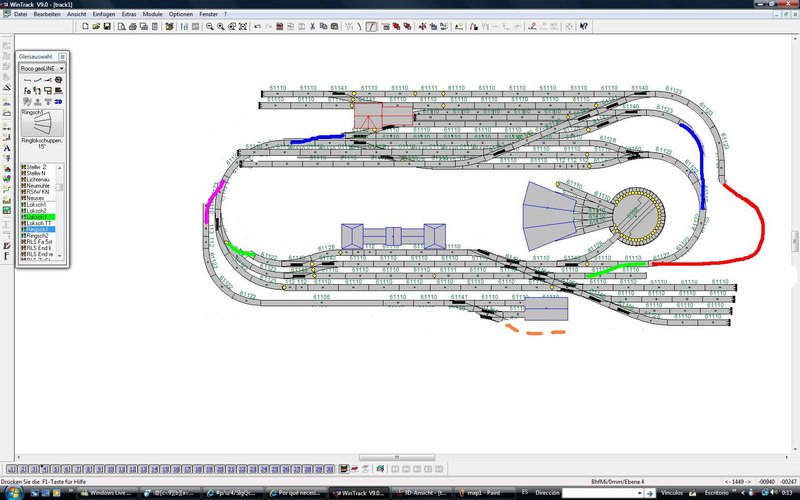Select turnout track type in Gleisauswahl
This screenshot has width=800, height=500.
[48, 80]
